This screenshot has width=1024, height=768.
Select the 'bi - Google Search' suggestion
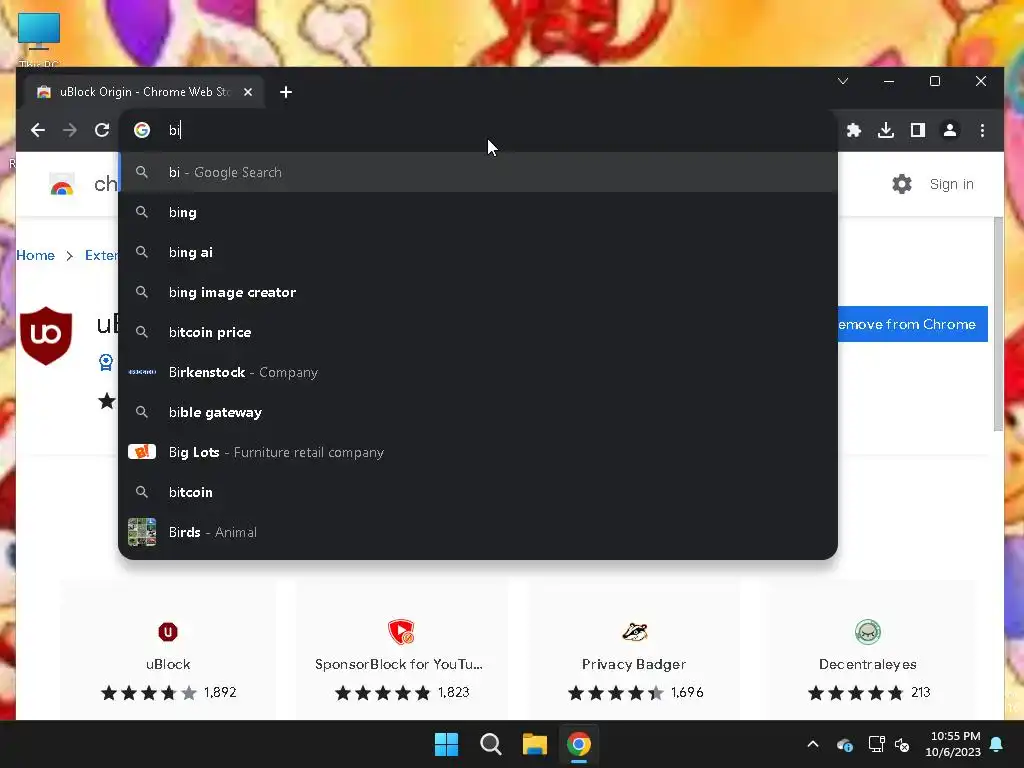click(478, 172)
